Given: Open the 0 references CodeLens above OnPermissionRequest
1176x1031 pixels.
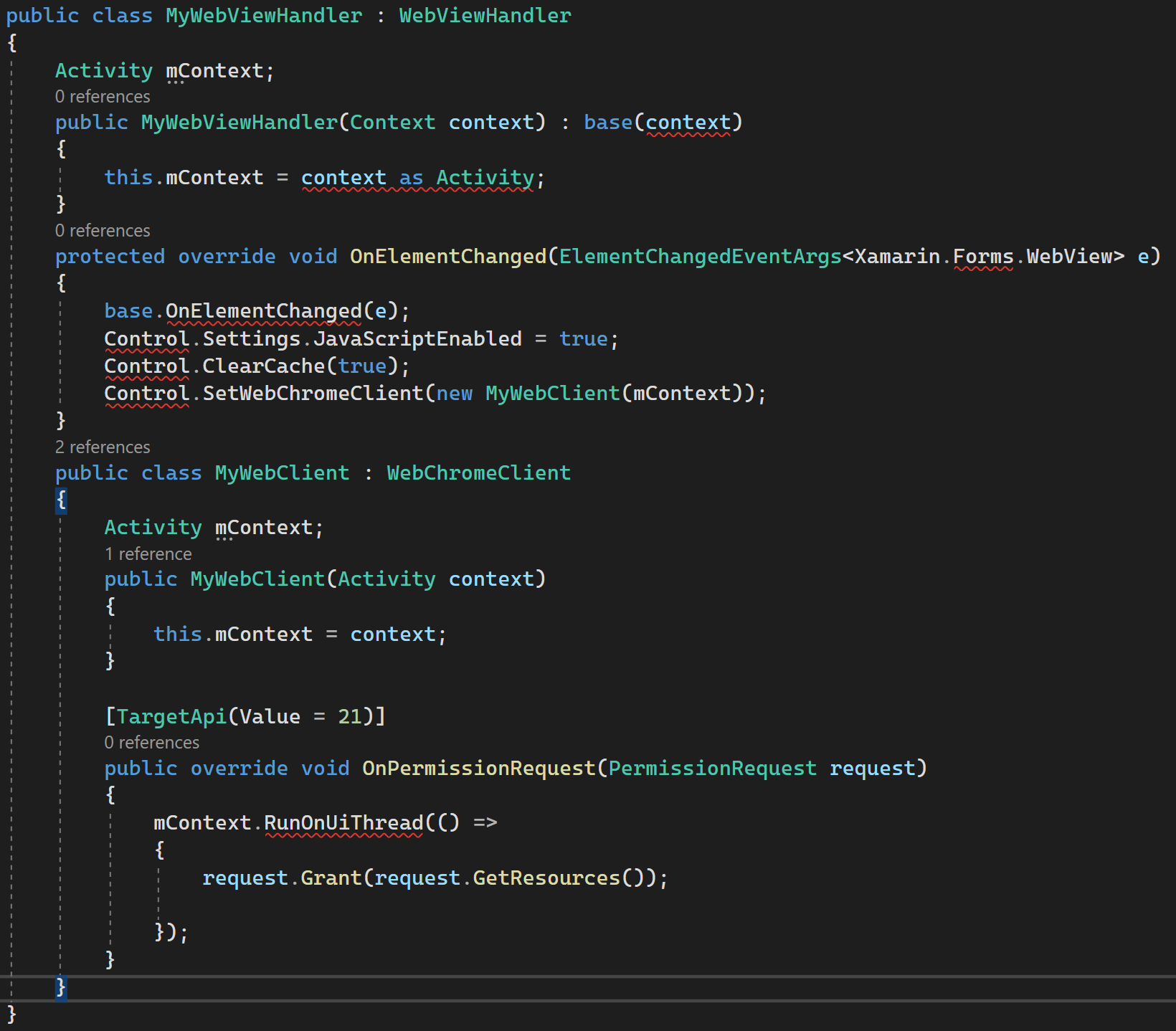Looking at the screenshot, I should point(151,742).
